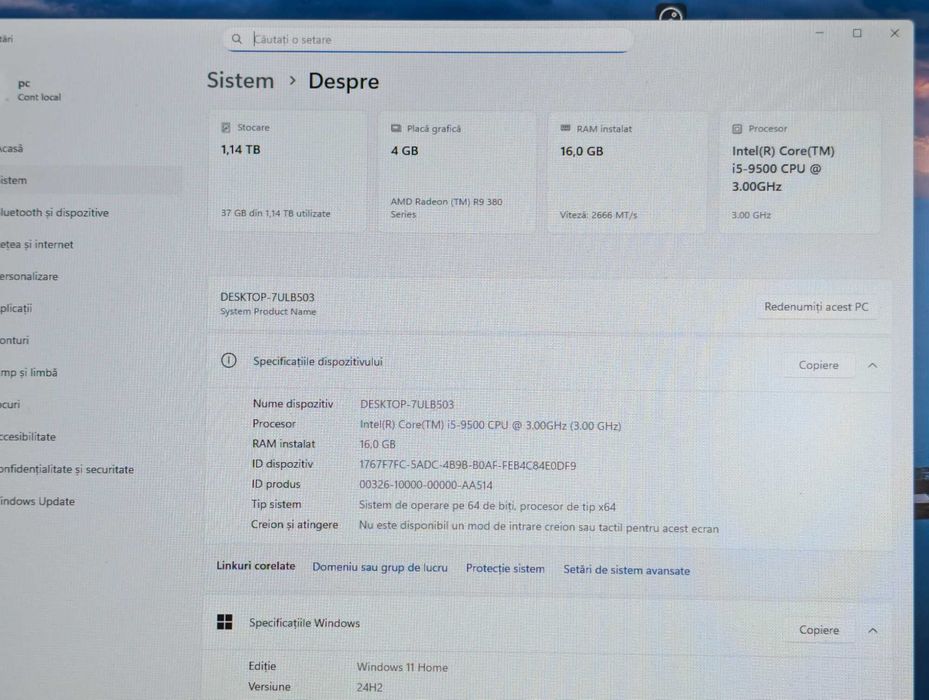Click the Tip sistem value text
The width and height of the screenshot is (929, 700).
click(487, 506)
